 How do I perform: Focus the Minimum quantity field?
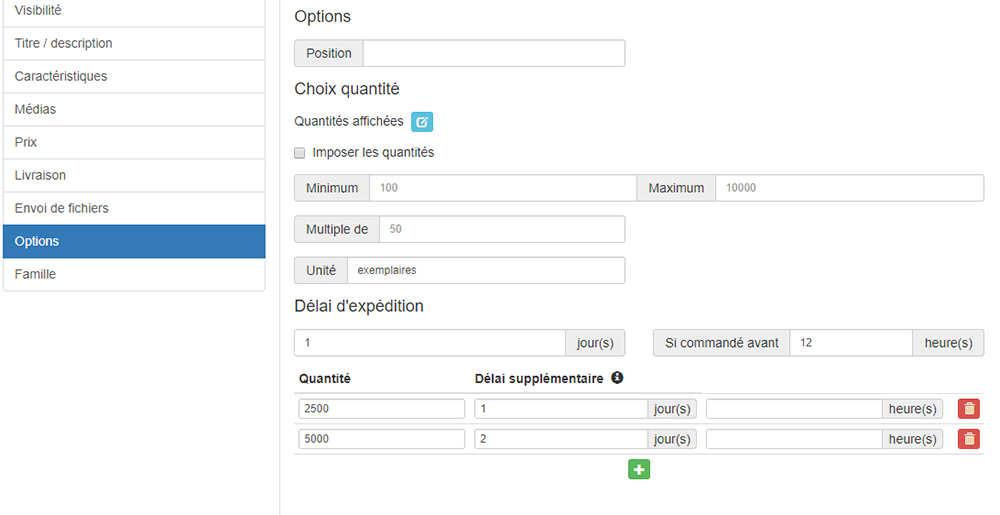point(502,188)
